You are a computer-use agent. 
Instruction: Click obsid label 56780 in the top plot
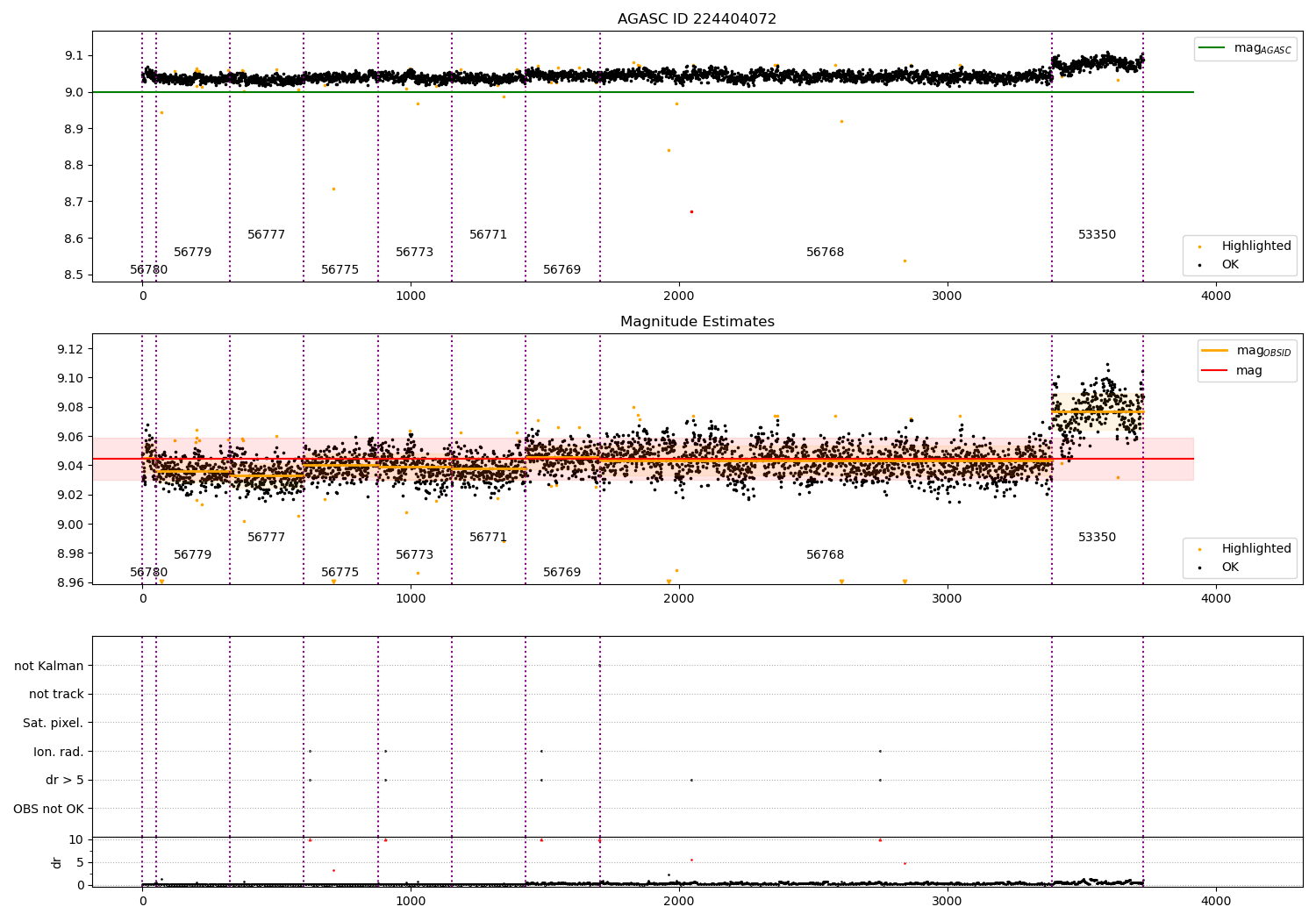tap(149, 270)
